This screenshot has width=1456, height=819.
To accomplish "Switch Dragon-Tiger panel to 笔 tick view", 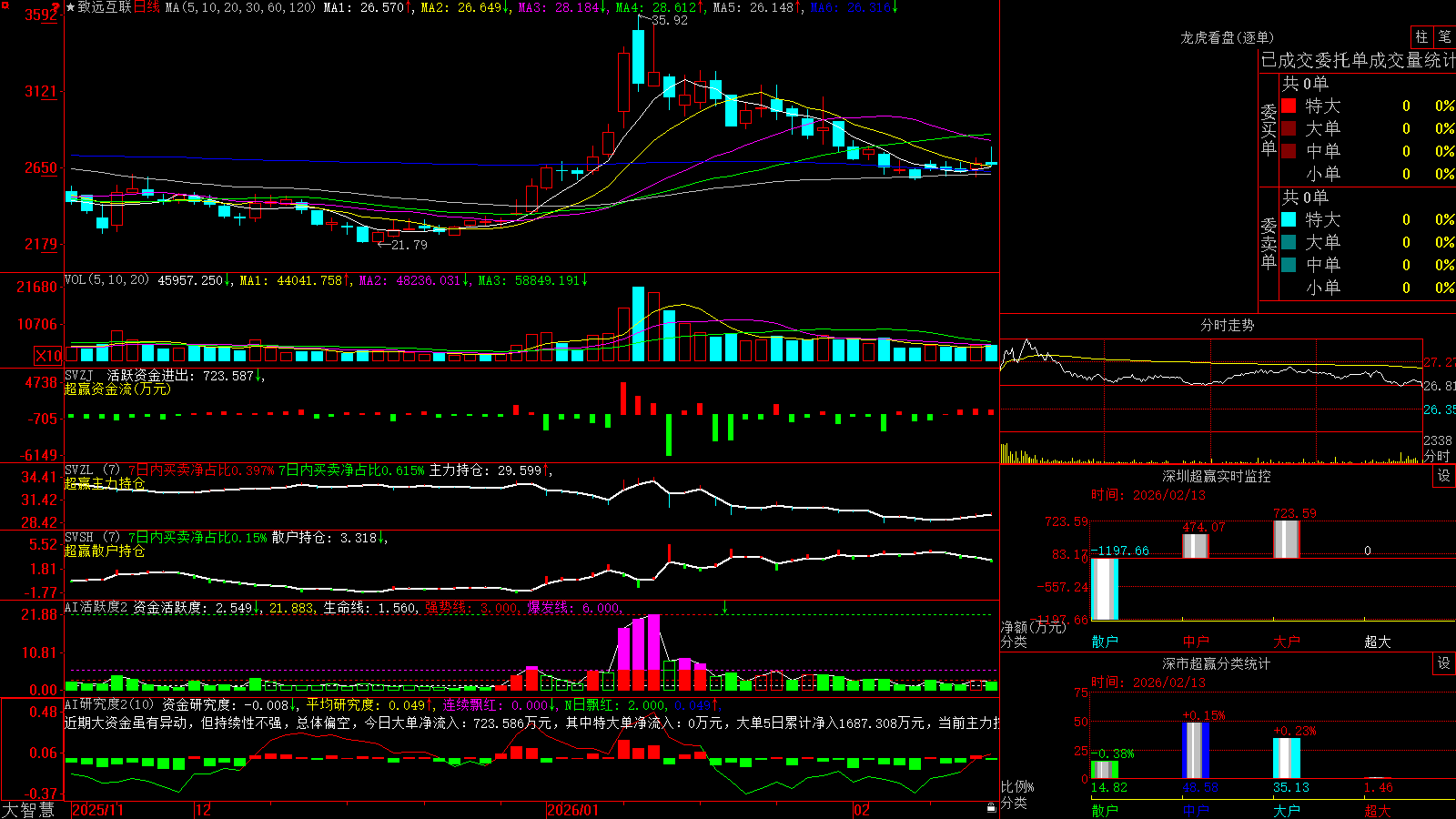I will pos(1445,37).
